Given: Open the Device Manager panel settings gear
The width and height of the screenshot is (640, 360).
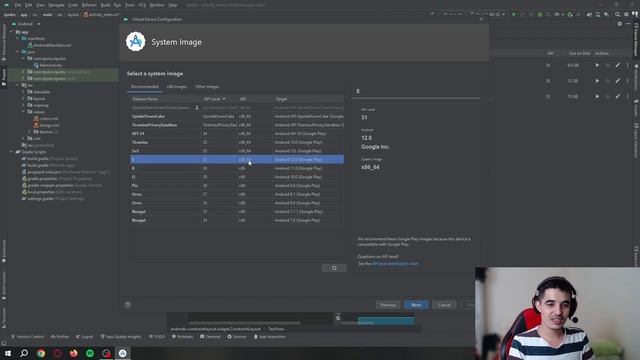Looking at the screenshot, I should [x=620, y=24].
